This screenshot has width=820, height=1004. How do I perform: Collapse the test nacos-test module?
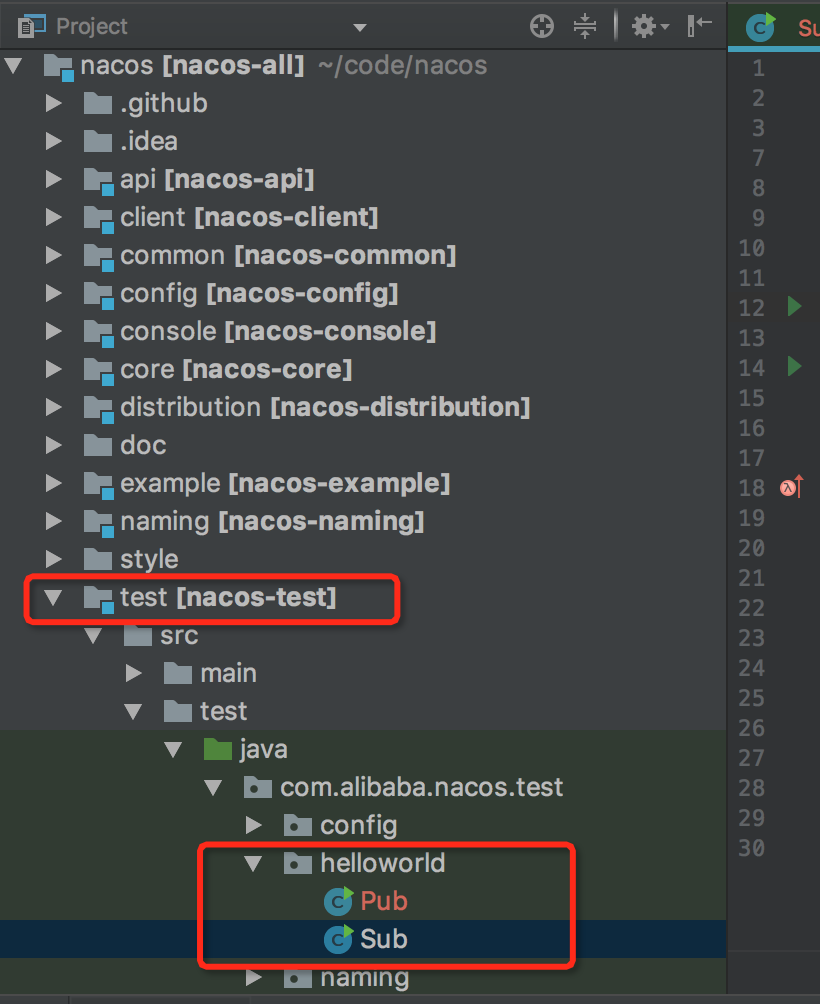[53, 597]
